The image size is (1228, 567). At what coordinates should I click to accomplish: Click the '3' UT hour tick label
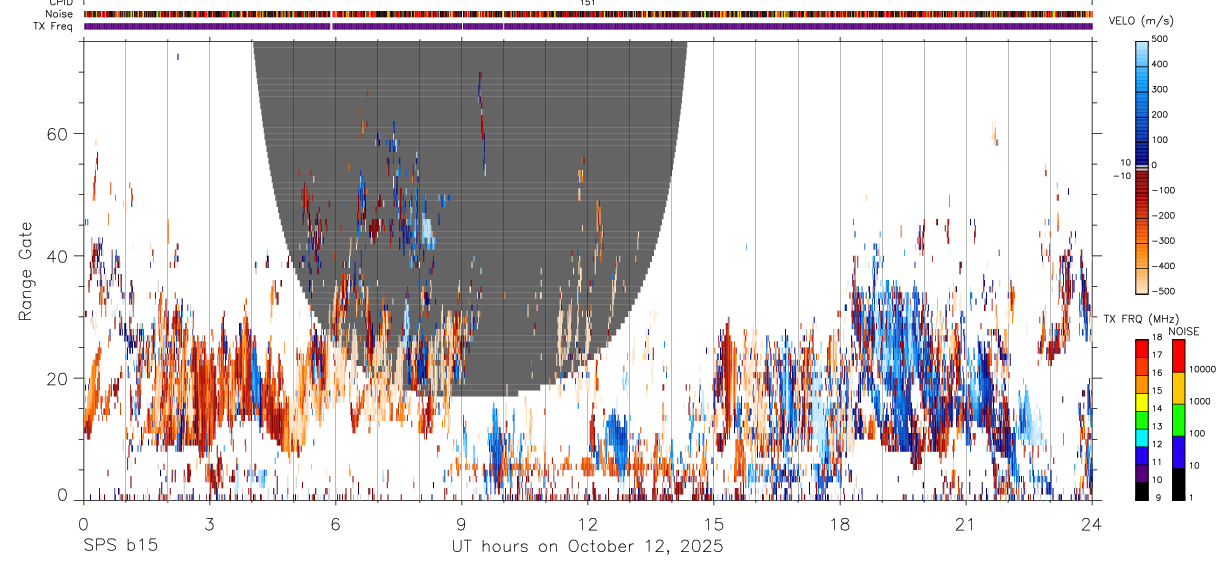pyautogui.click(x=209, y=523)
